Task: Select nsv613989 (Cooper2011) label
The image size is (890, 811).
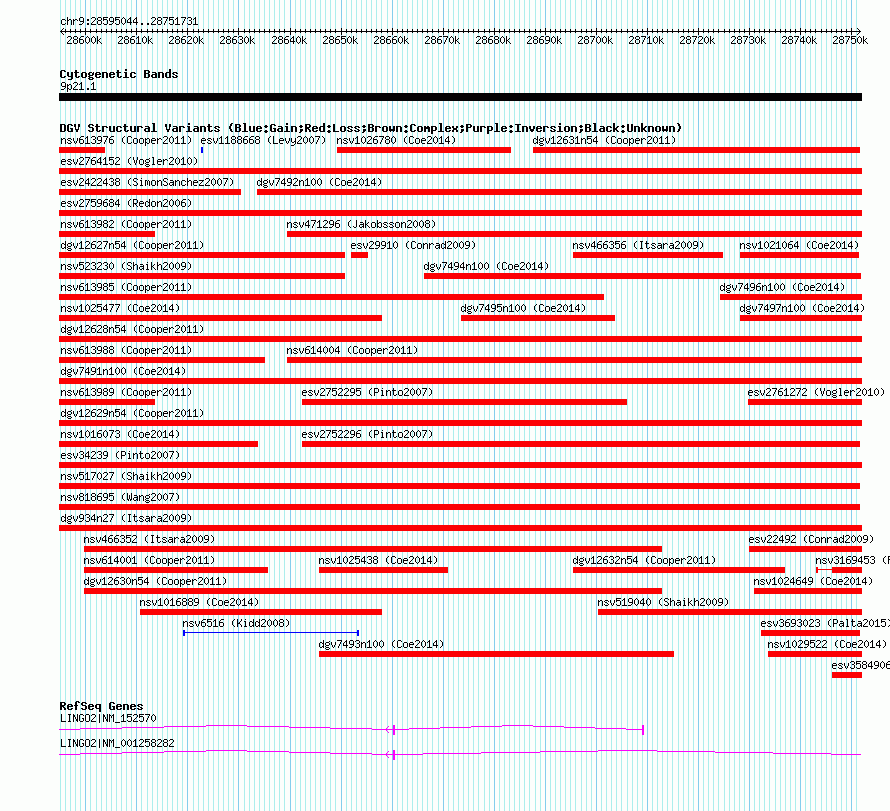Action: (126, 392)
